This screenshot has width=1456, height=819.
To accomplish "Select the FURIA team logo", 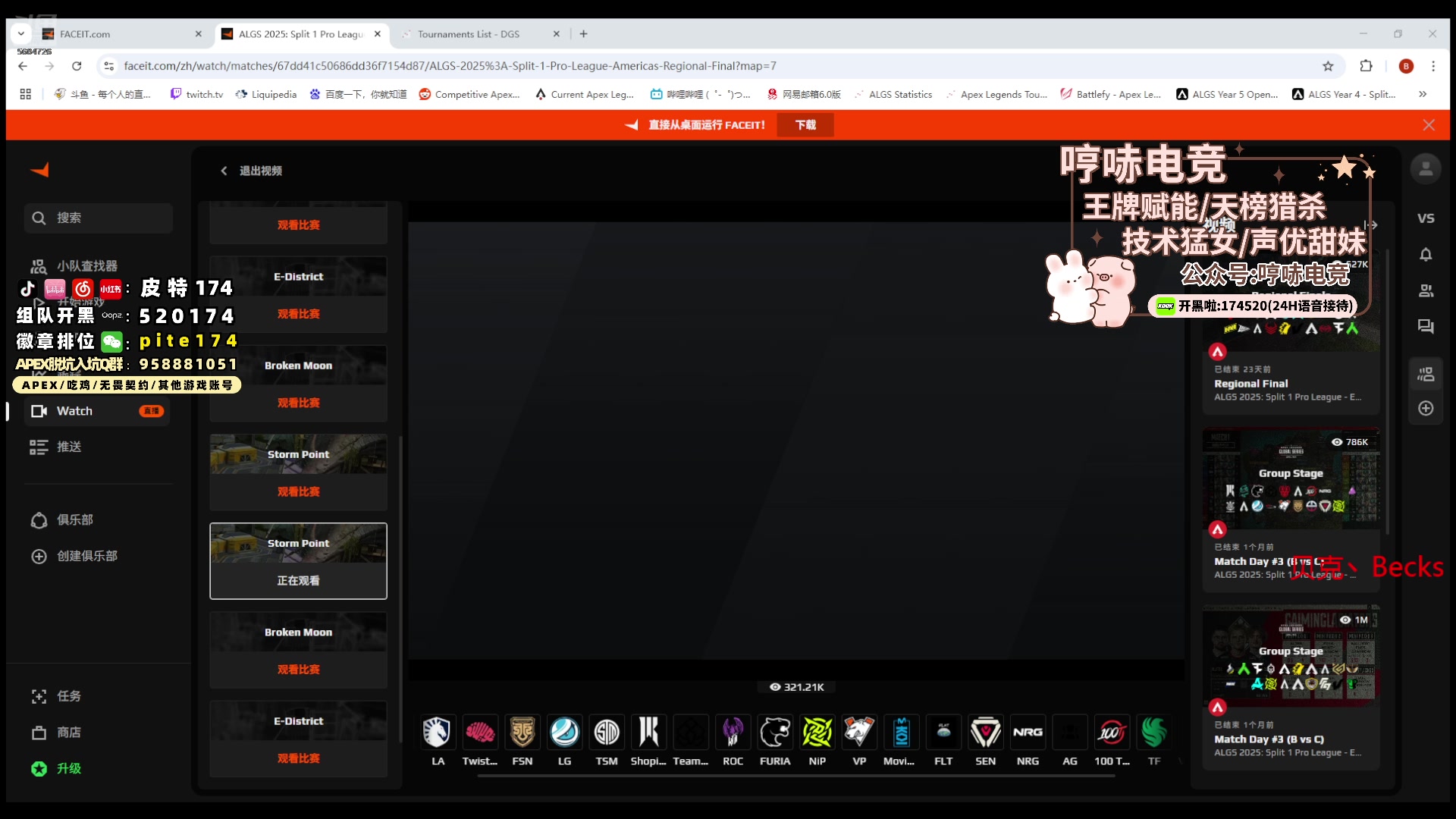I will point(775,733).
